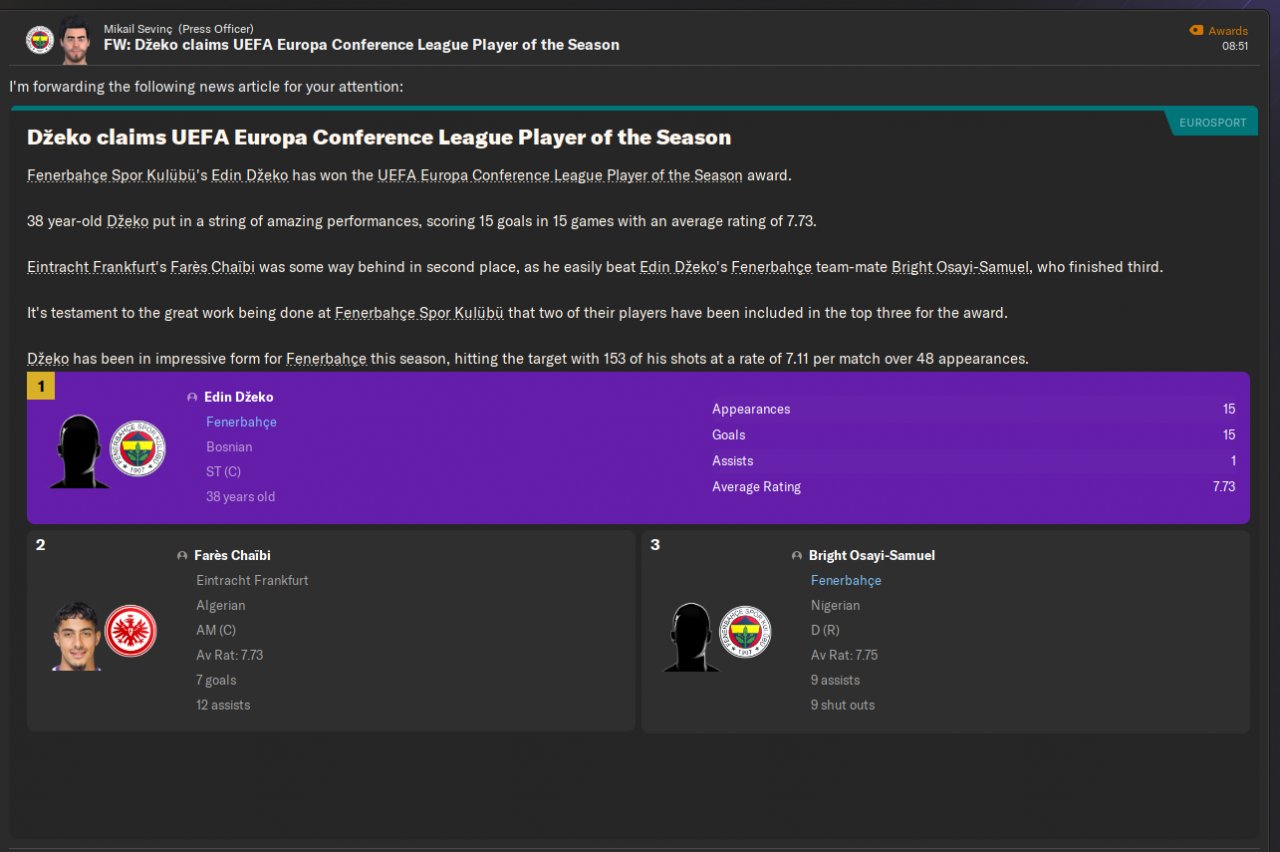
Task: Open the Eintracht Frankfurt club badge
Action: tap(131, 631)
